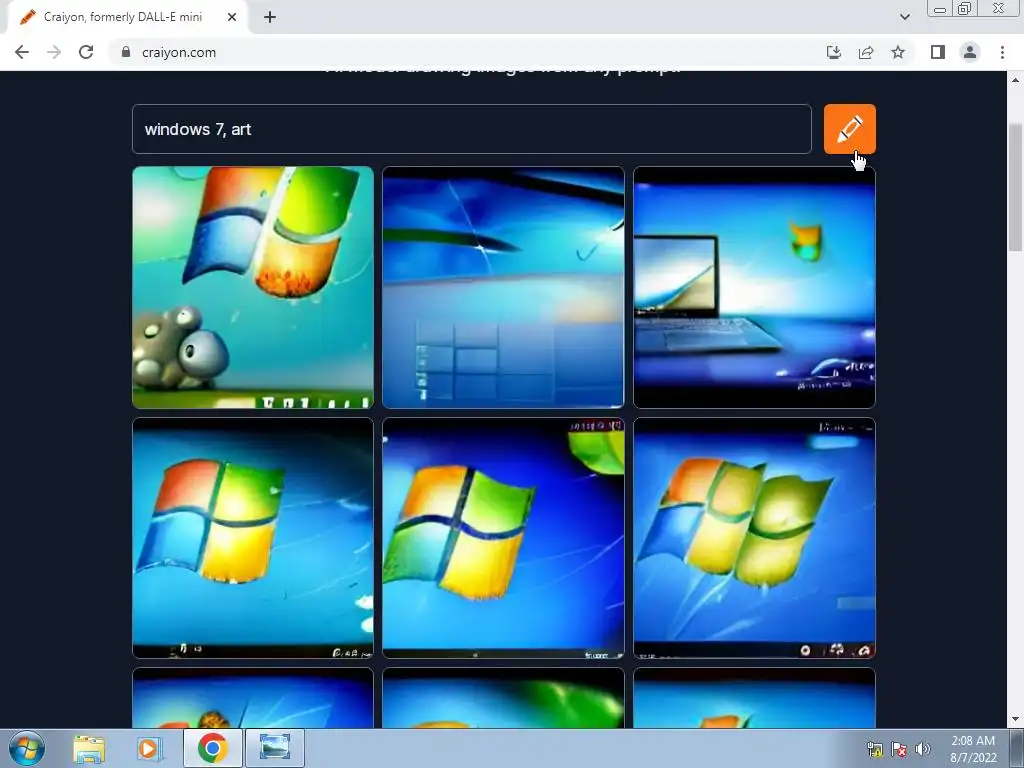Viewport: 1024px width, 768px height.
Task: Minimize the Chrome window
Action: click(x=940, y=8)
